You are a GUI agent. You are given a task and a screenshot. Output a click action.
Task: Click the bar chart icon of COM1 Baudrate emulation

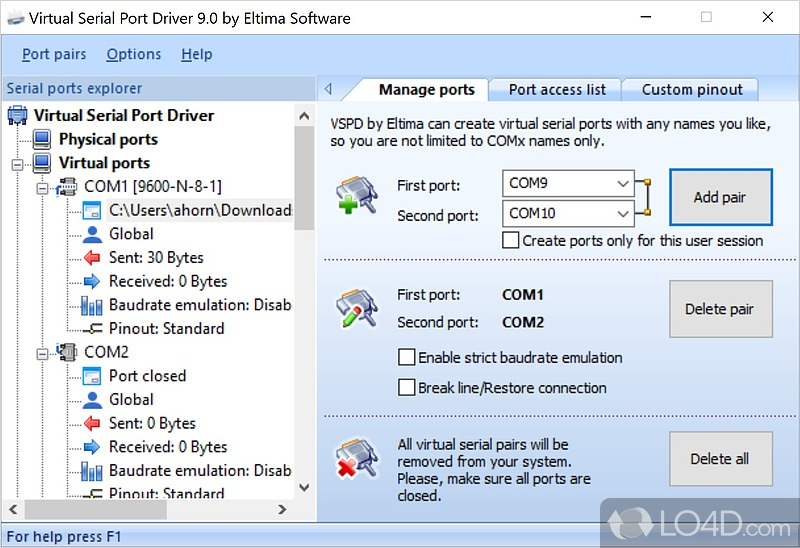pyautogui.click(x=92, y=305)
